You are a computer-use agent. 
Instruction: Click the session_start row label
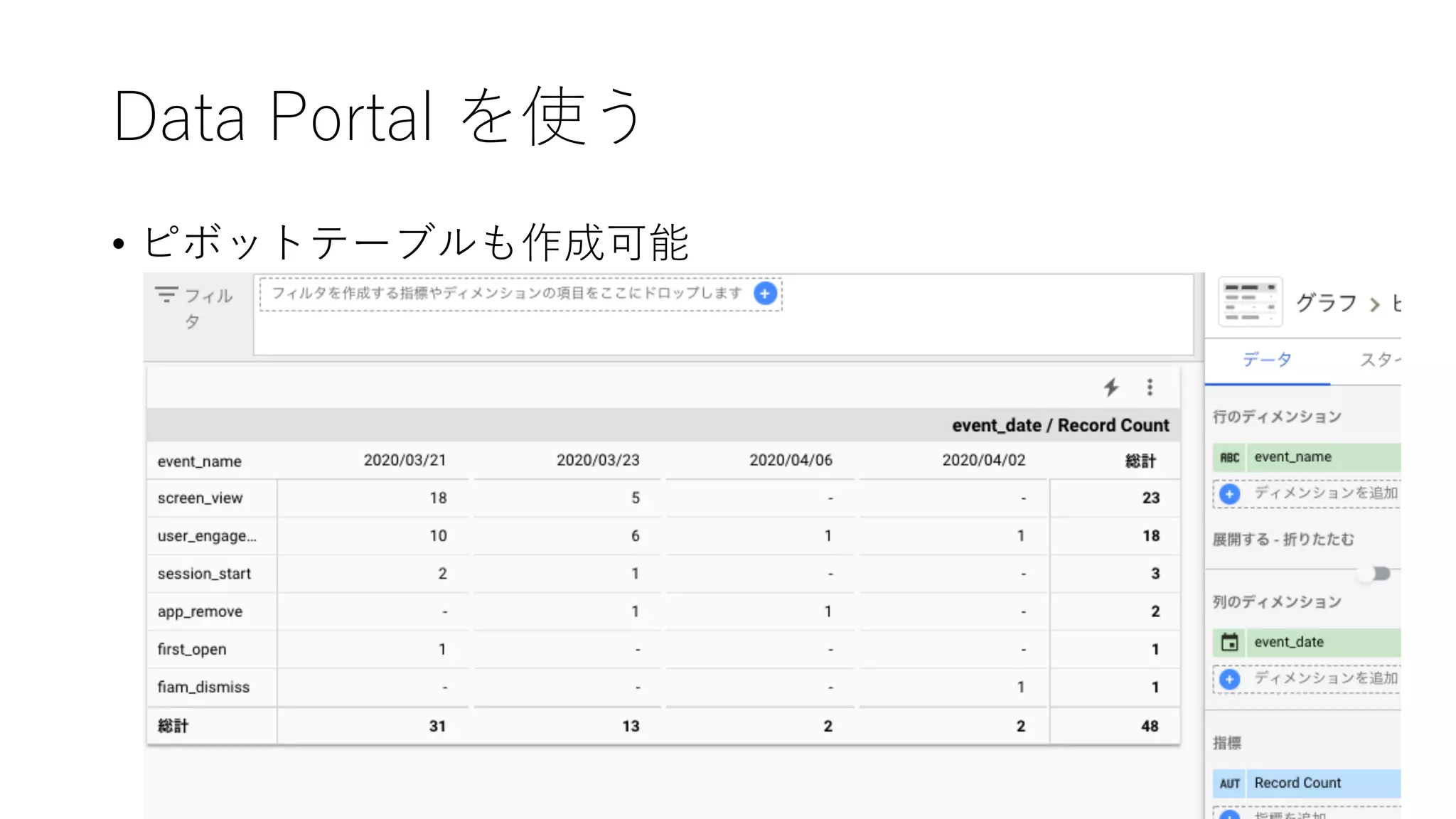point(204,574)
